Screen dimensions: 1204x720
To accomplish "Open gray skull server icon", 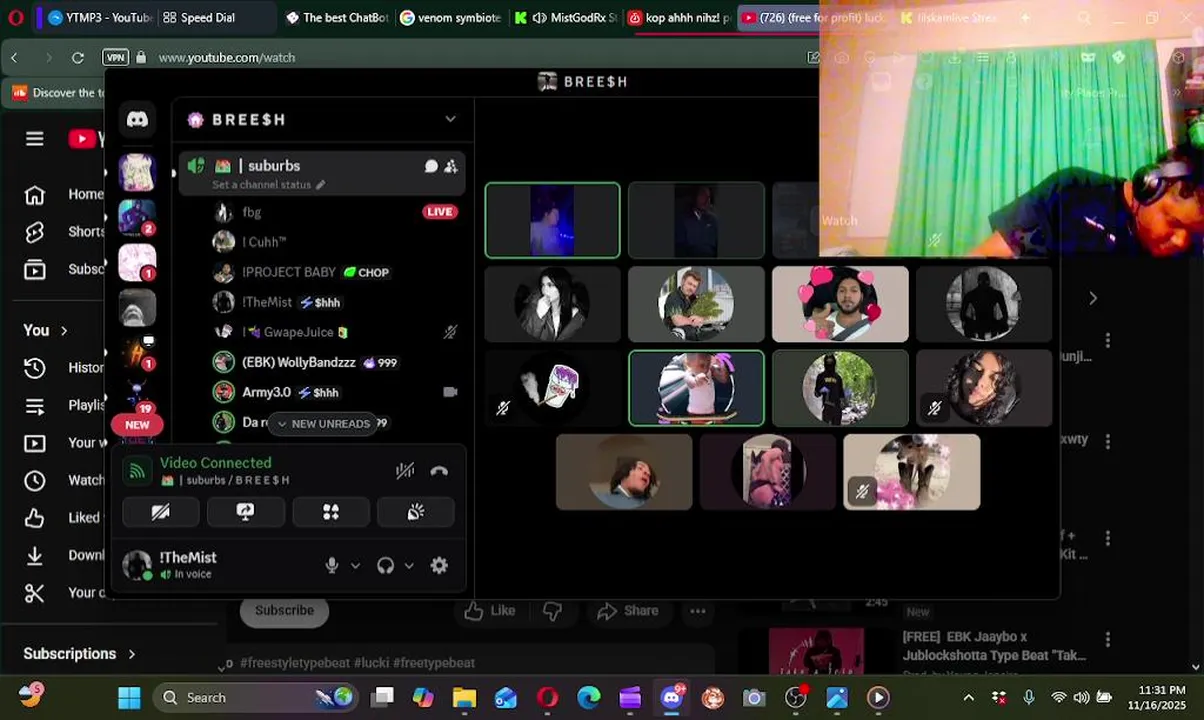I will pos(137,308).
